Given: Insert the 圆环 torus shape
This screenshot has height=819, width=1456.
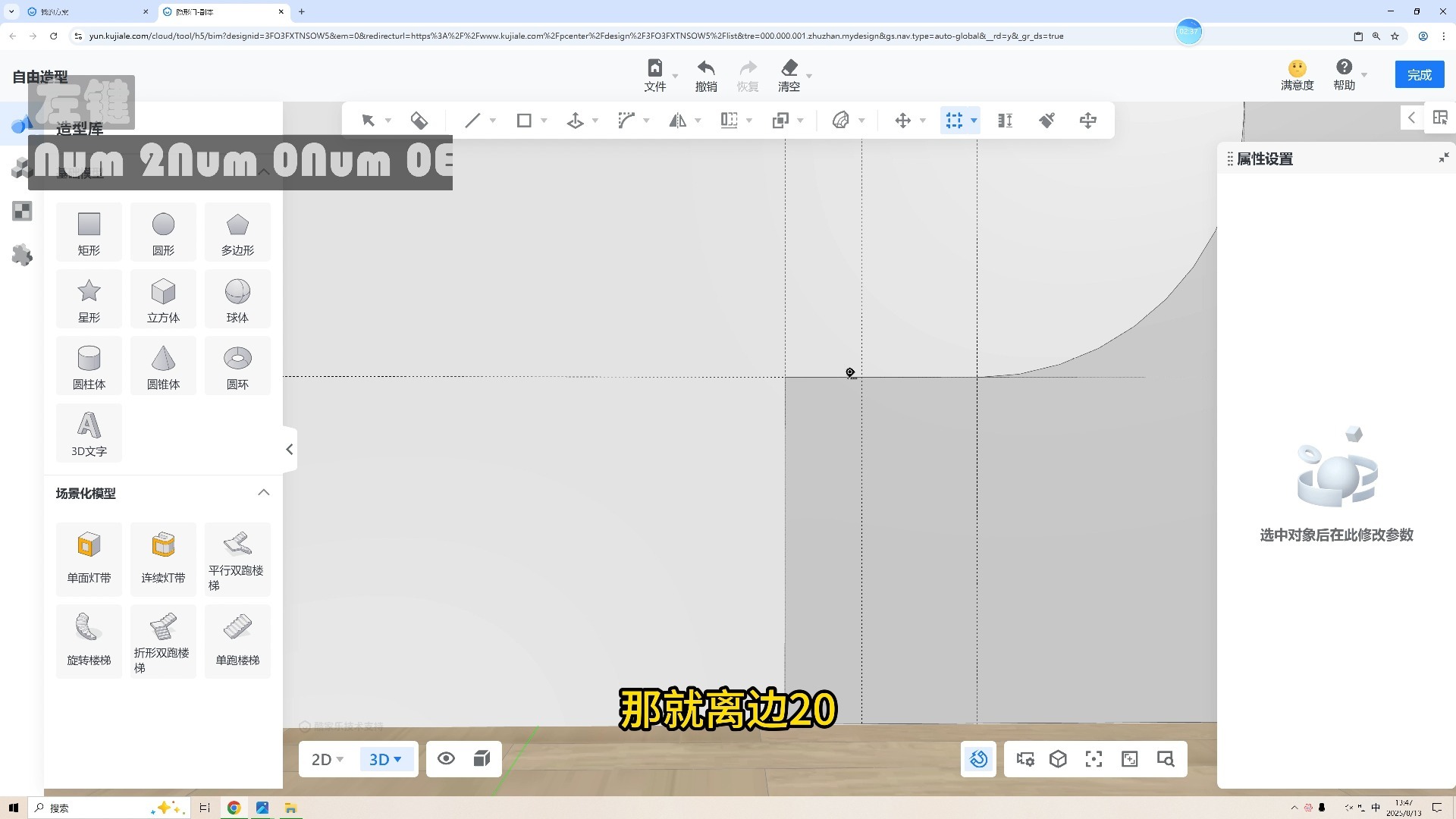Looking at the screenshot, I should pos(237,366).
